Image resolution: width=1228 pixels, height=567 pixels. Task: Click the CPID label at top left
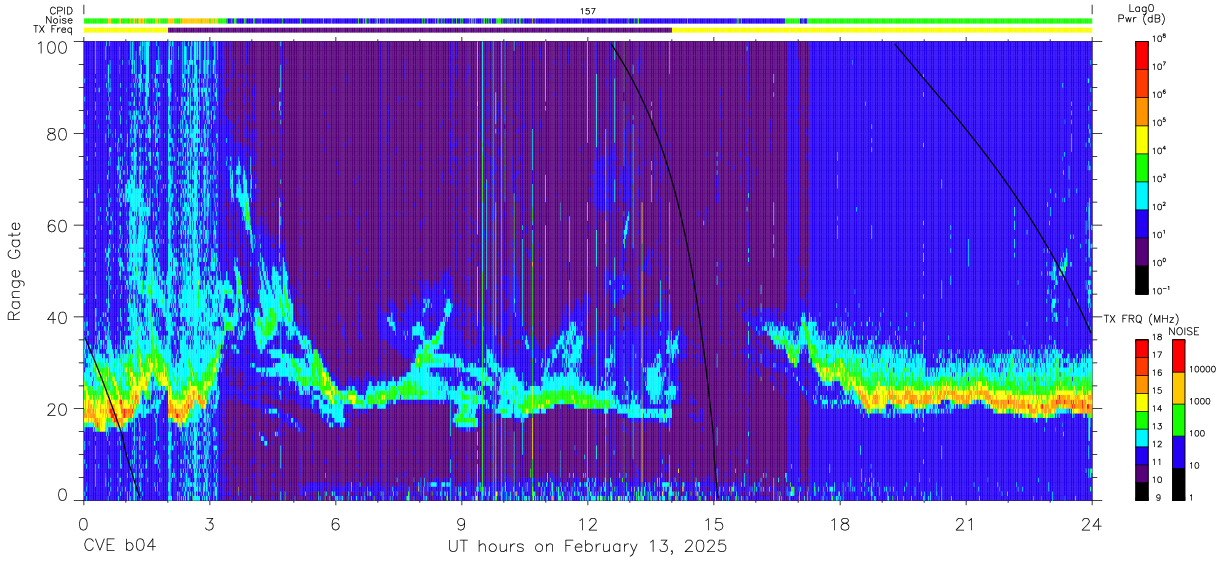point(60,11)
